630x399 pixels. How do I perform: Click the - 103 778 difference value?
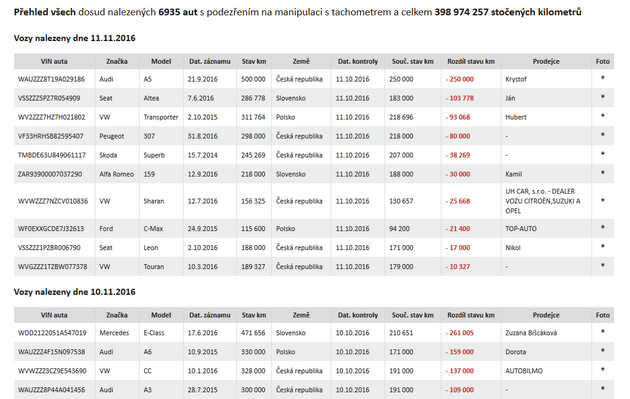460,98
